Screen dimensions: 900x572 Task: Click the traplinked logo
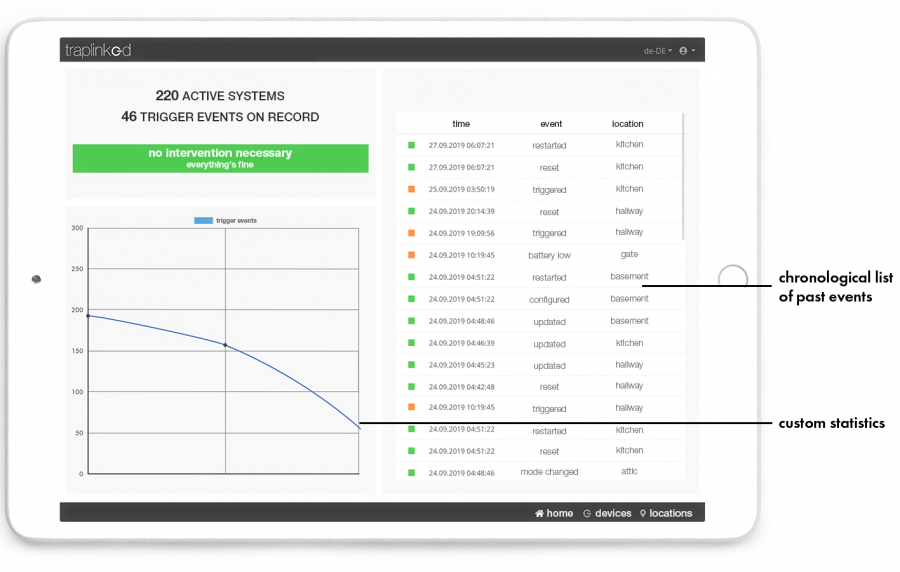point(98,50)
